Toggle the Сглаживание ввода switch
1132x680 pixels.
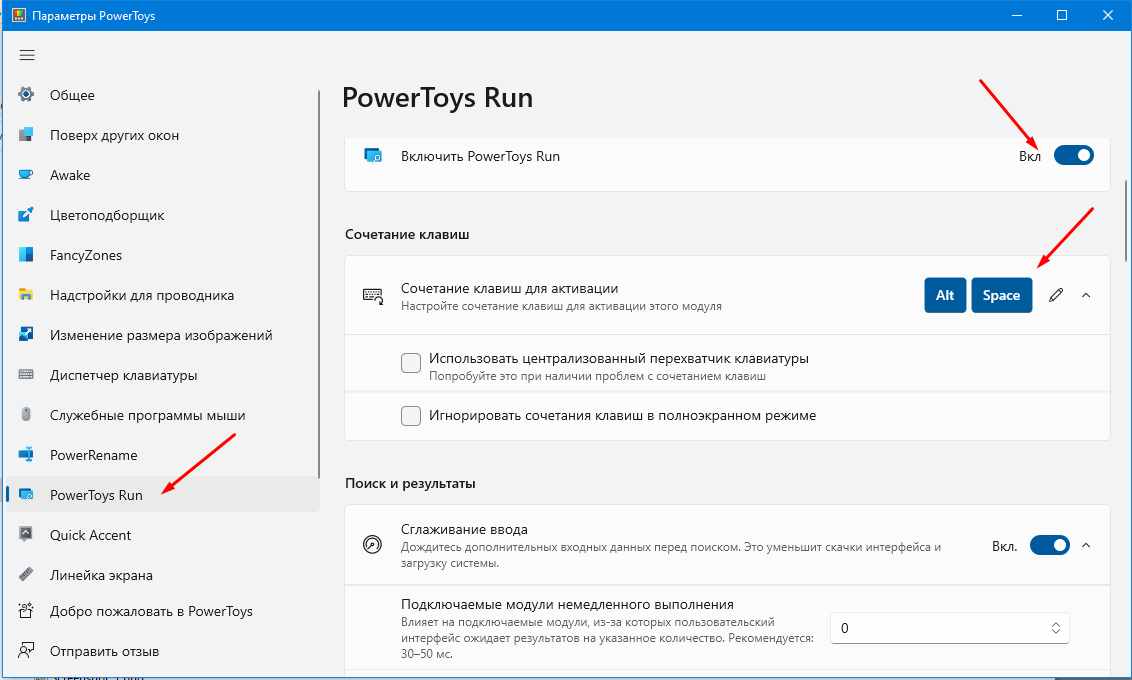point(1050,546)
